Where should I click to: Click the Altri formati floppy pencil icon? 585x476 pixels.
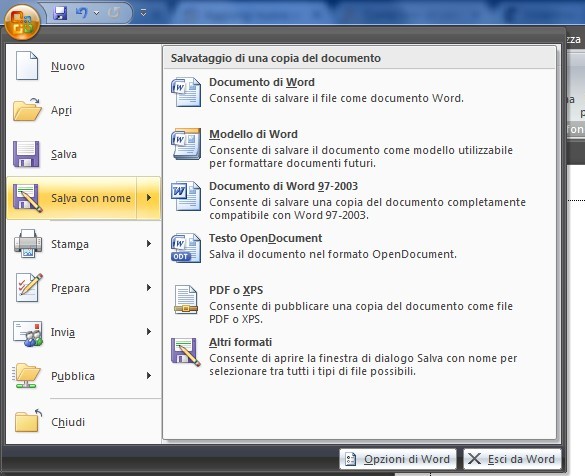tap(186, 352)
